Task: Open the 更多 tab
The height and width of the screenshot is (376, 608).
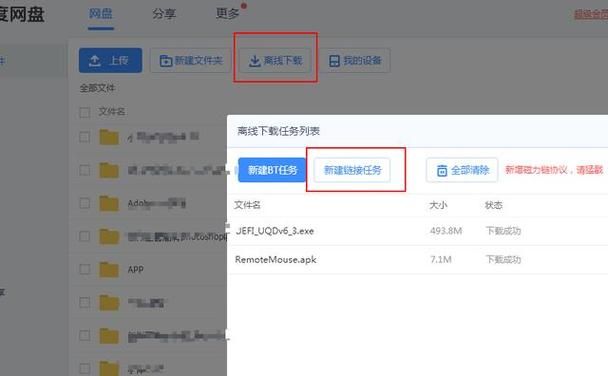Action: pos(228,14)
